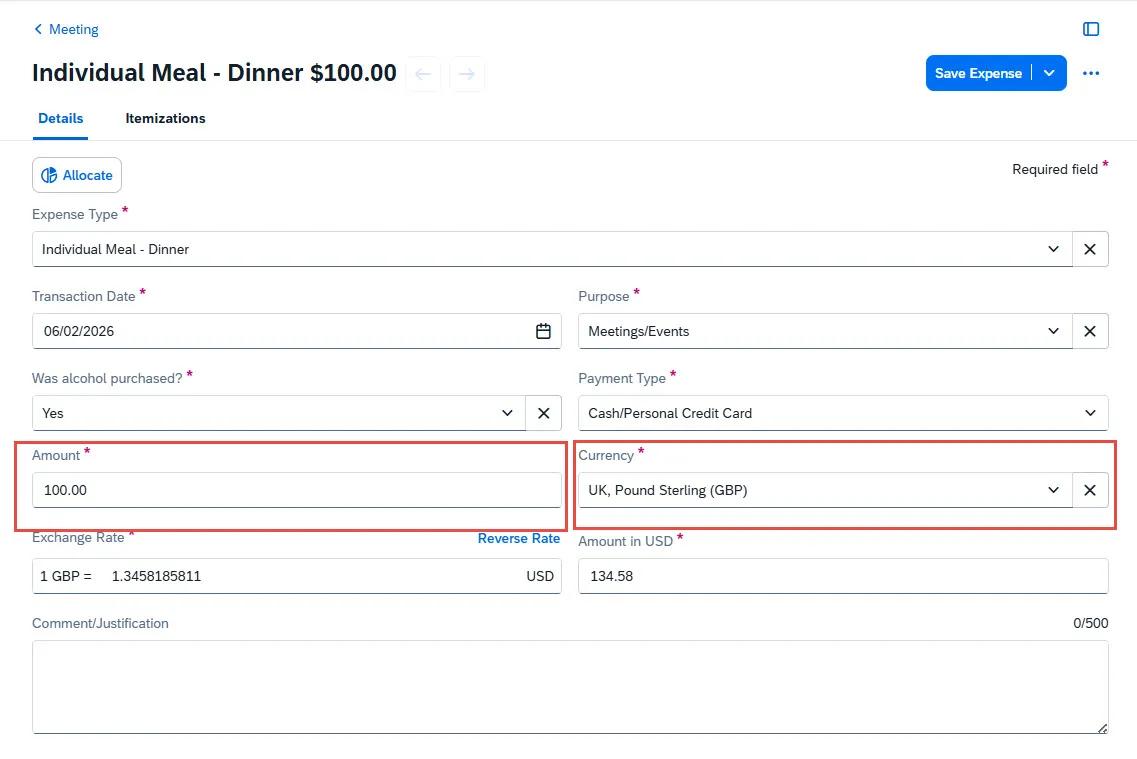The height and width of the screenshot is (759, 1137).
Task: Switch to the Details tab
Action: pyautogui.click(x=60, y=118)
